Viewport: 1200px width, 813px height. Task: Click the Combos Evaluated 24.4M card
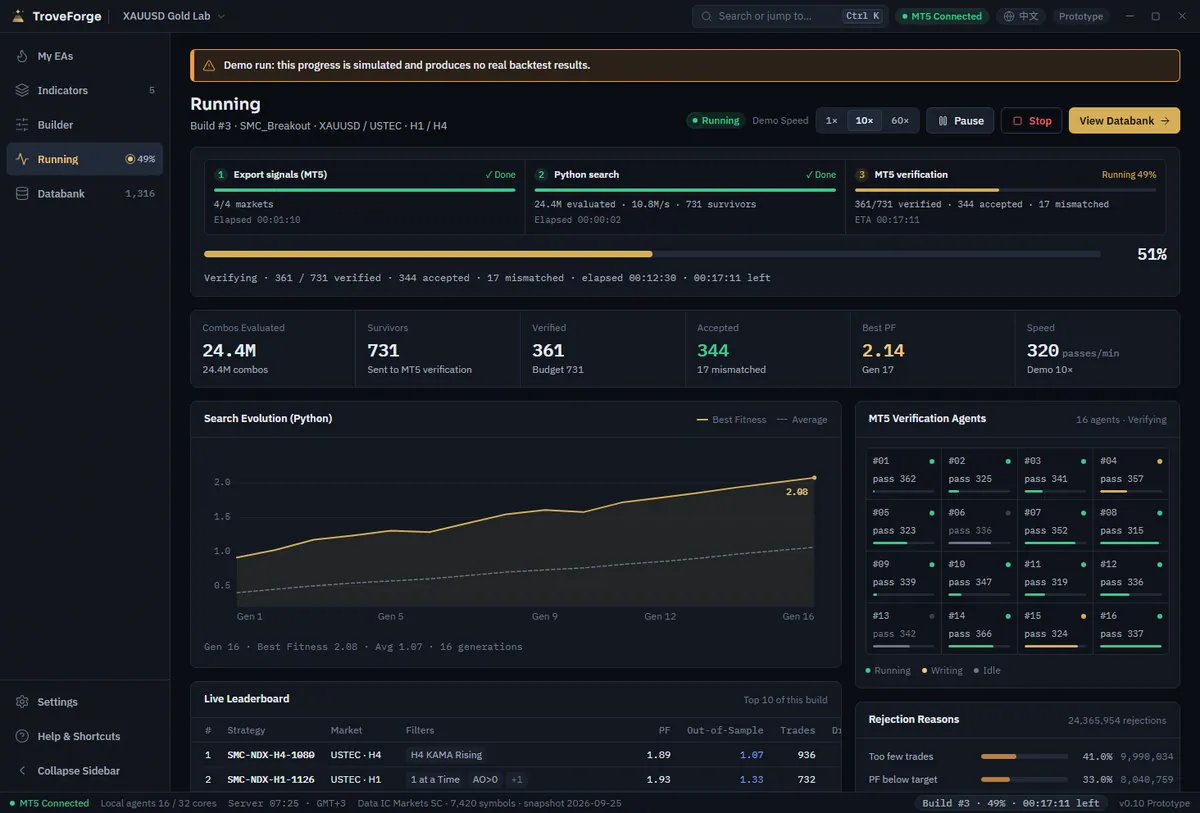[273, 350]
